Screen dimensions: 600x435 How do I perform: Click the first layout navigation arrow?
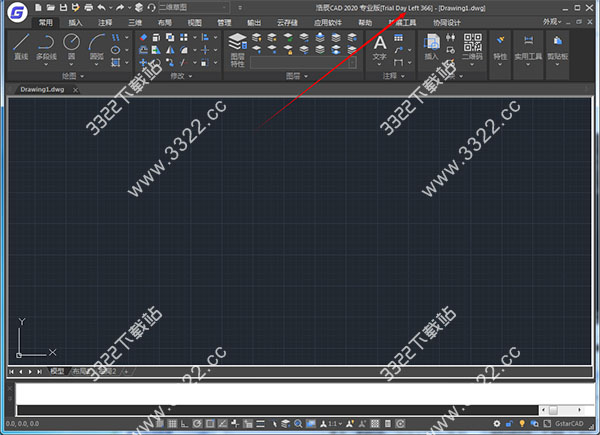[11, 371]
